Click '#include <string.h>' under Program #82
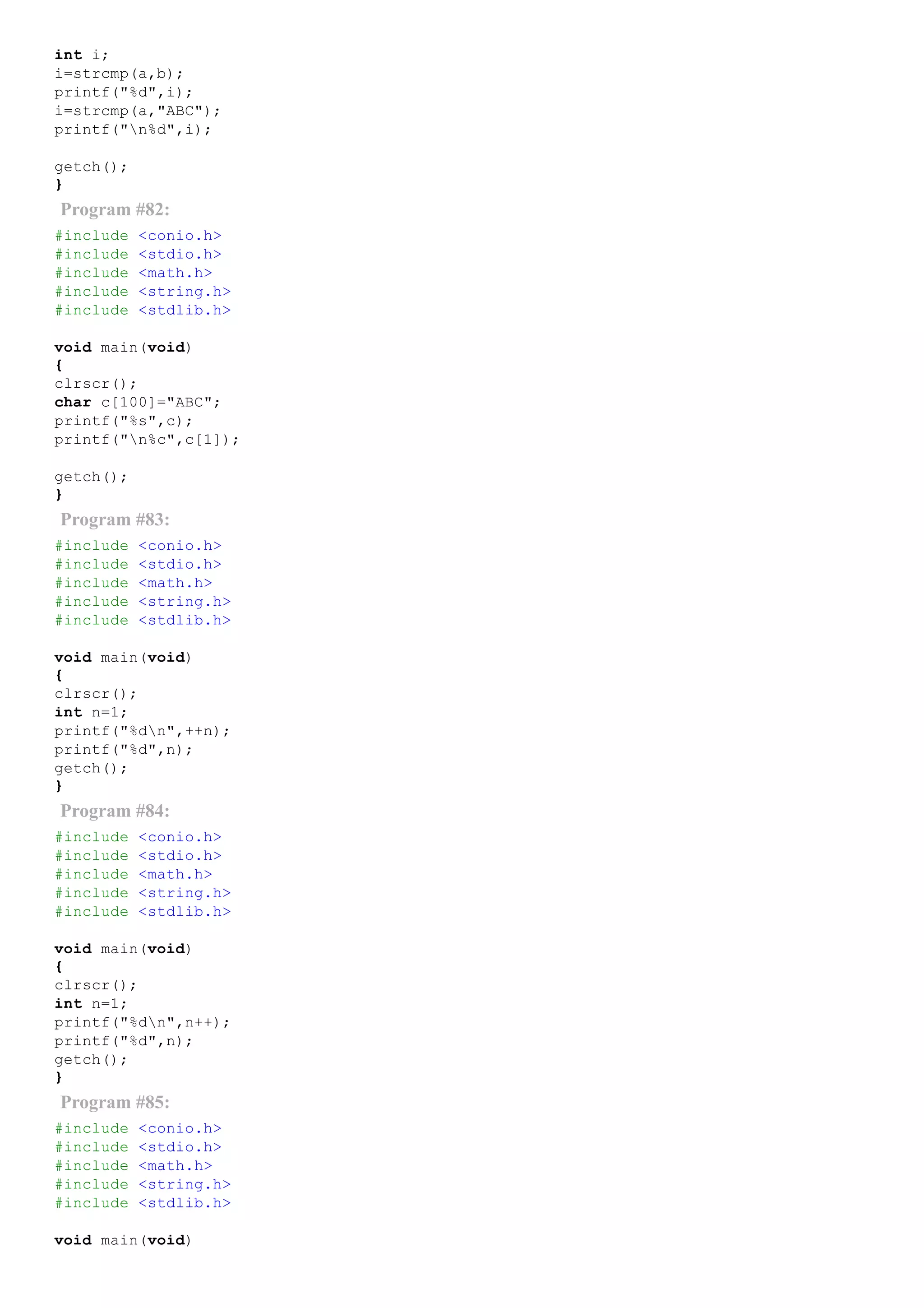 (x=143, y=292)
